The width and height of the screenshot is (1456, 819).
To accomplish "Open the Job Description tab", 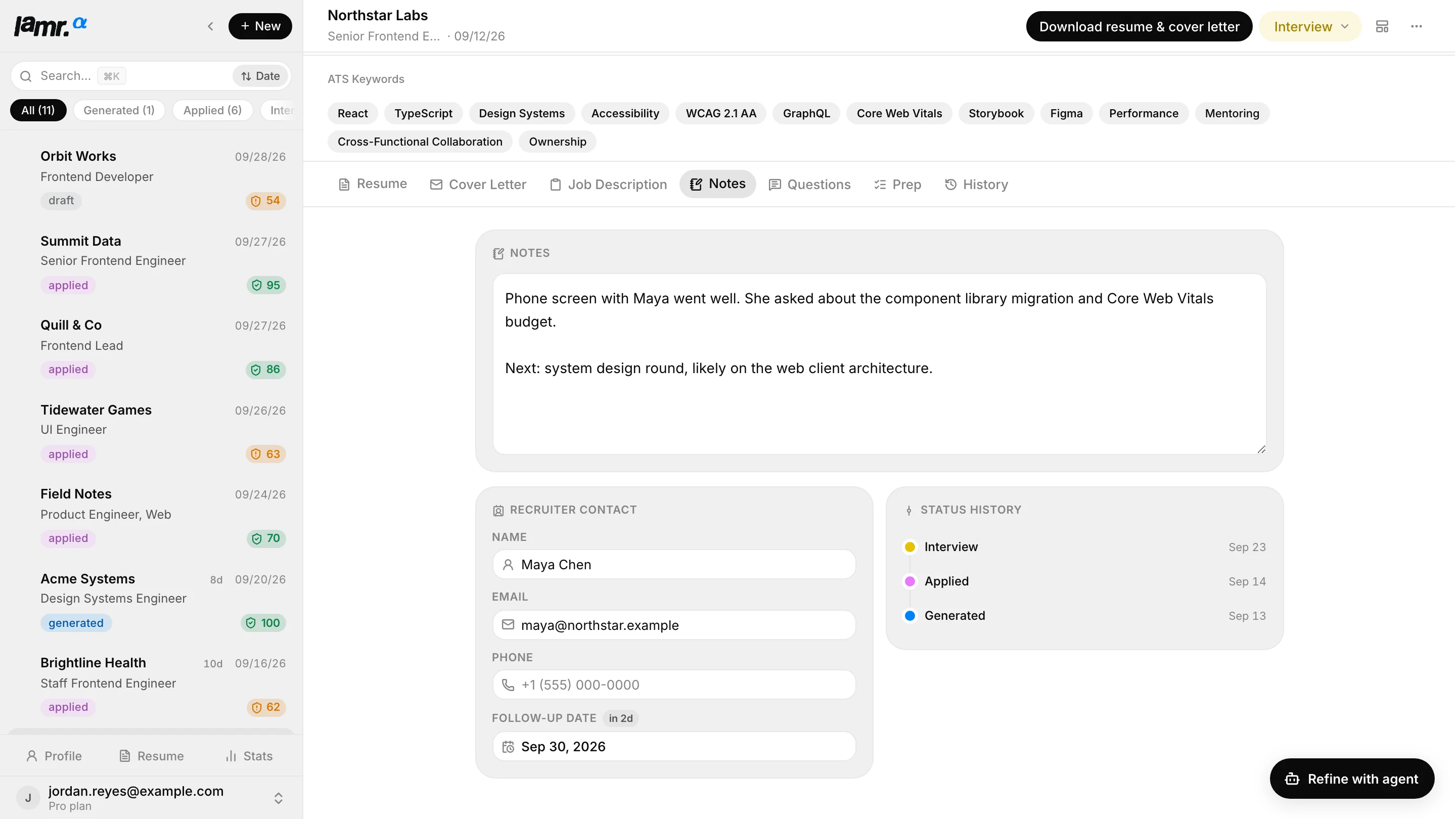I will click(608, 184).
